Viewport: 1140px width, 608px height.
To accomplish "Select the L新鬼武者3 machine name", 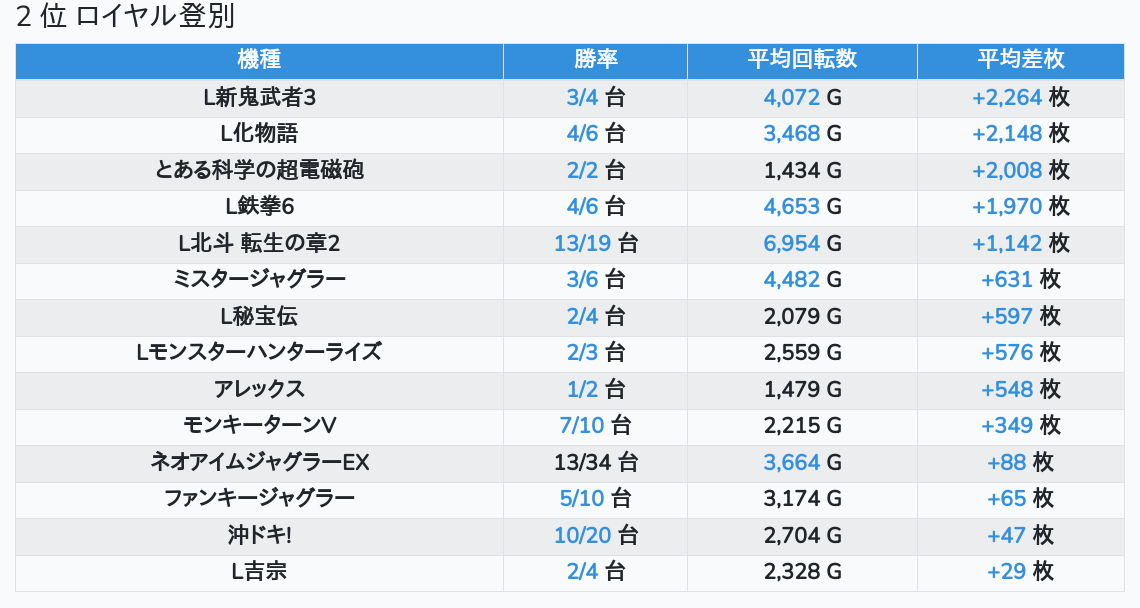I will point(259,97).
